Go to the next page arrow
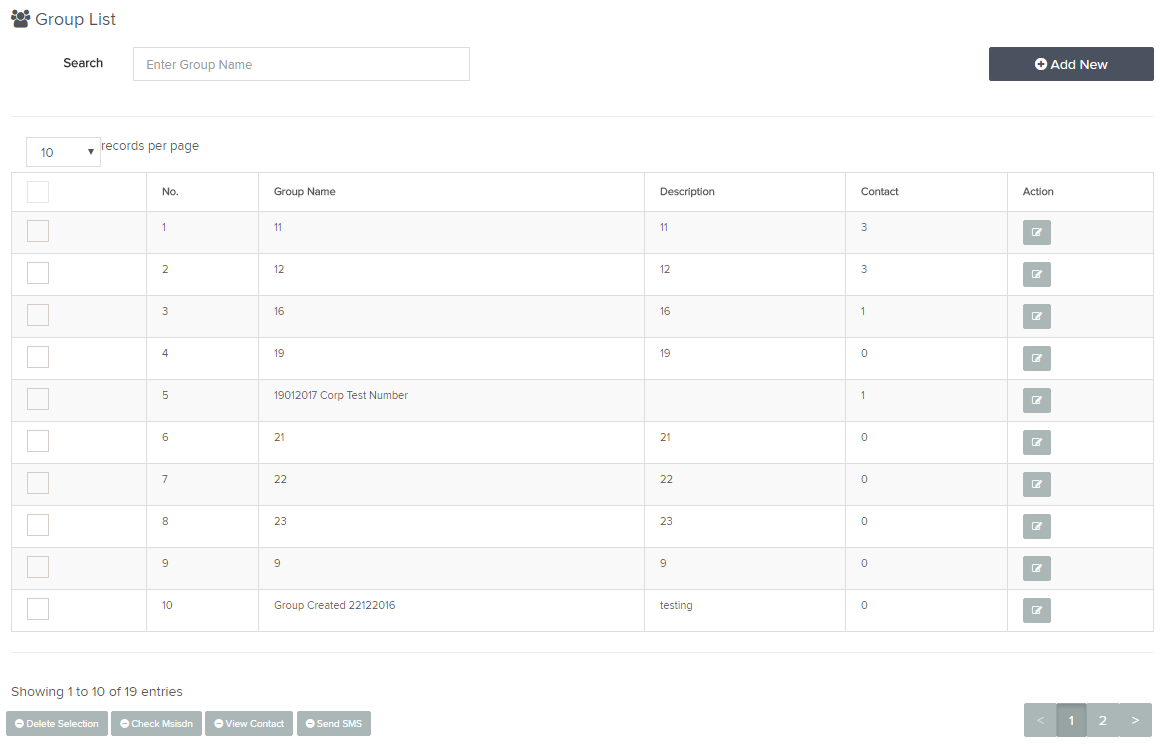This screenshot has height=745, width=1160. click(1136, 720)
